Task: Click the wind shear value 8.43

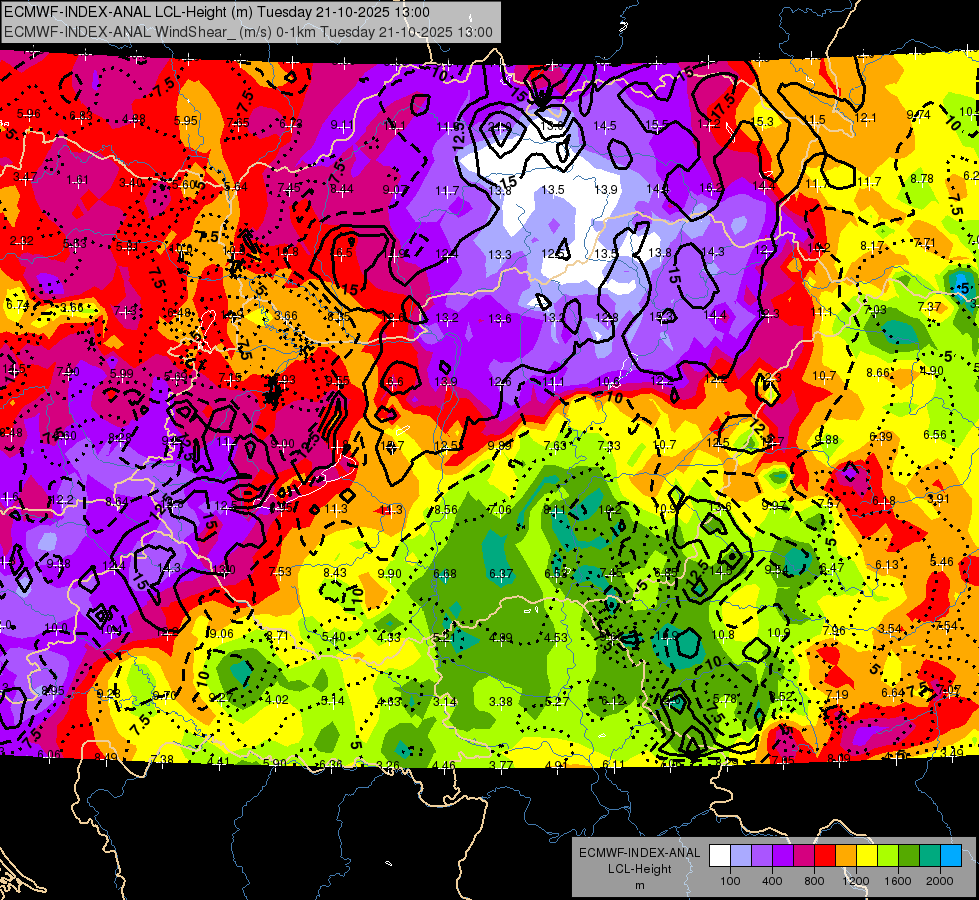Action: pyautogui.click(x=335, y=572)
